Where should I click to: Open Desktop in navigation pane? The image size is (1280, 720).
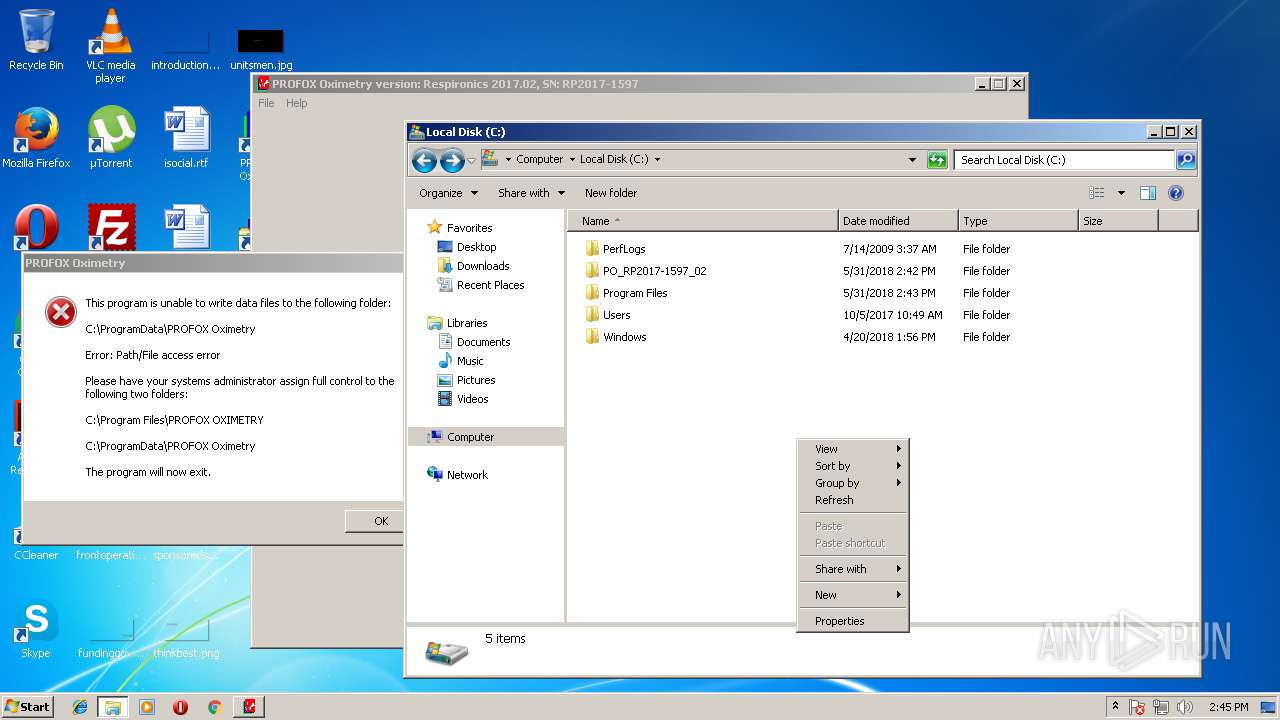[476, 247]
